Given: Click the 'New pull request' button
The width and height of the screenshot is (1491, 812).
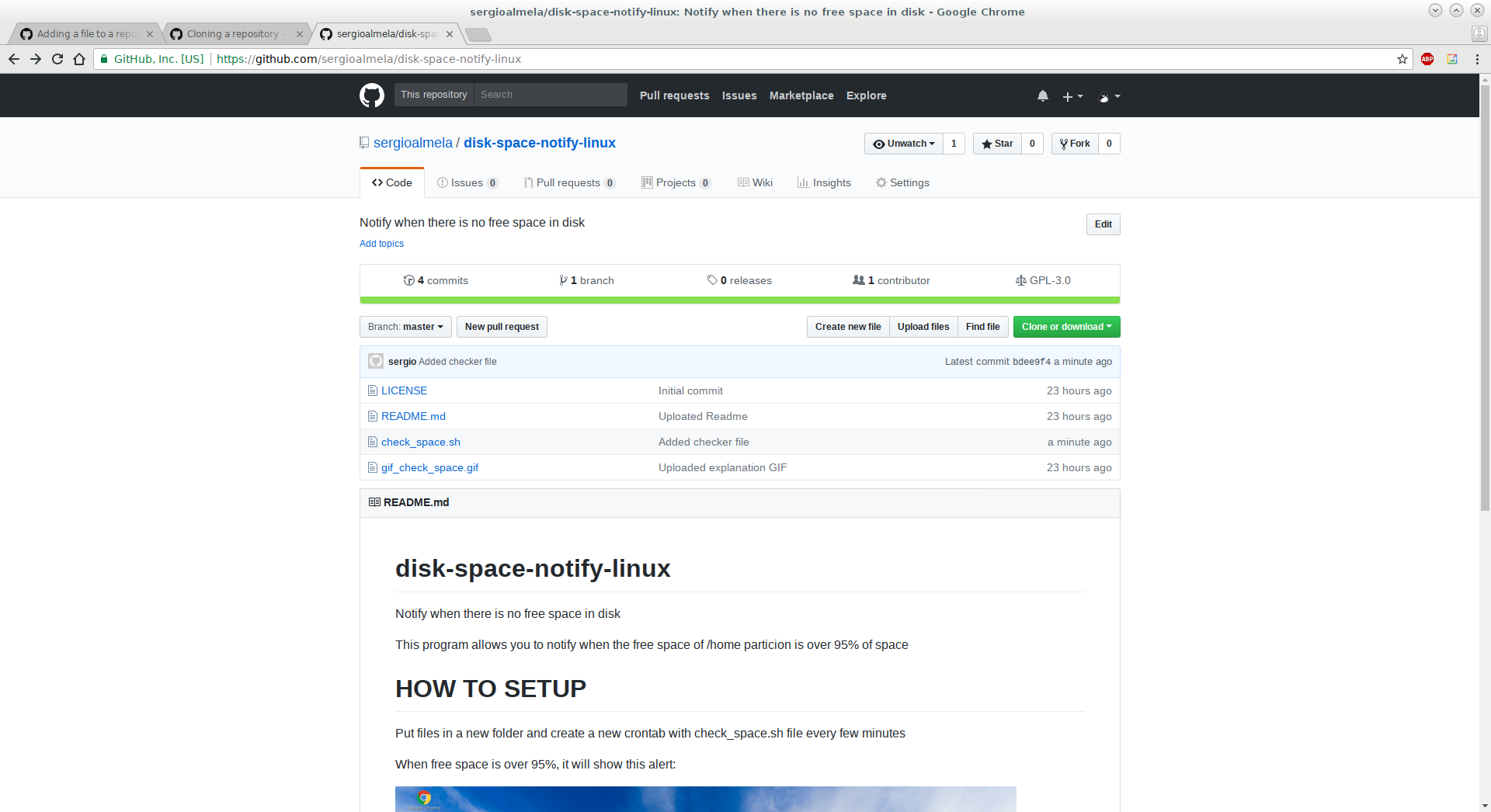Looking at the screenshot, I should pyautogui.click(x=502, y=326).
